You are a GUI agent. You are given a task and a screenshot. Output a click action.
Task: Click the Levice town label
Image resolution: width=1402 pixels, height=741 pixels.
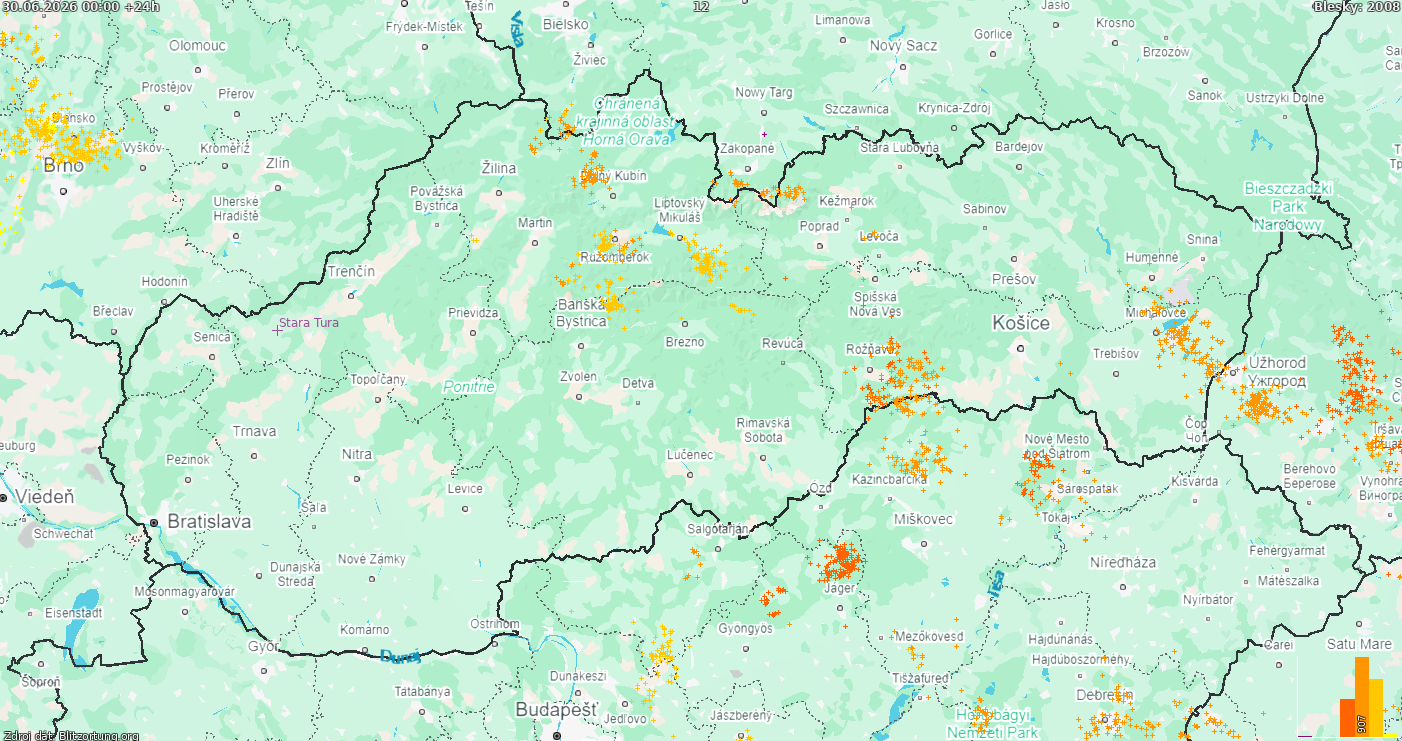(465, 489)
